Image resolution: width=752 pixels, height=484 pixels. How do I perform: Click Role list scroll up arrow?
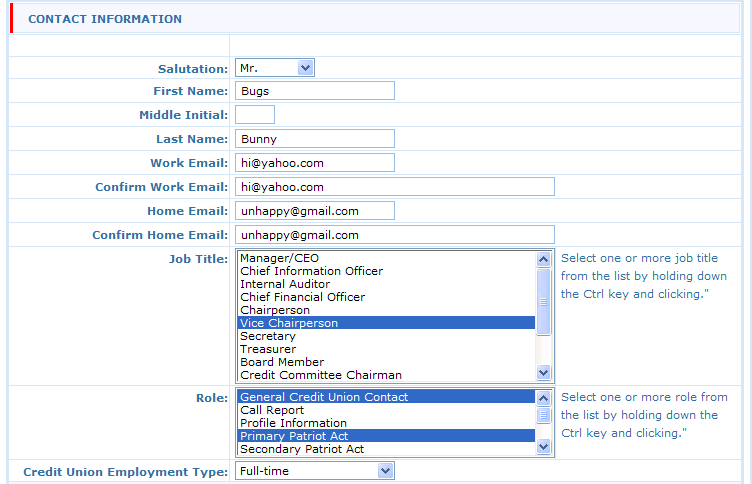tap(543, 398)
